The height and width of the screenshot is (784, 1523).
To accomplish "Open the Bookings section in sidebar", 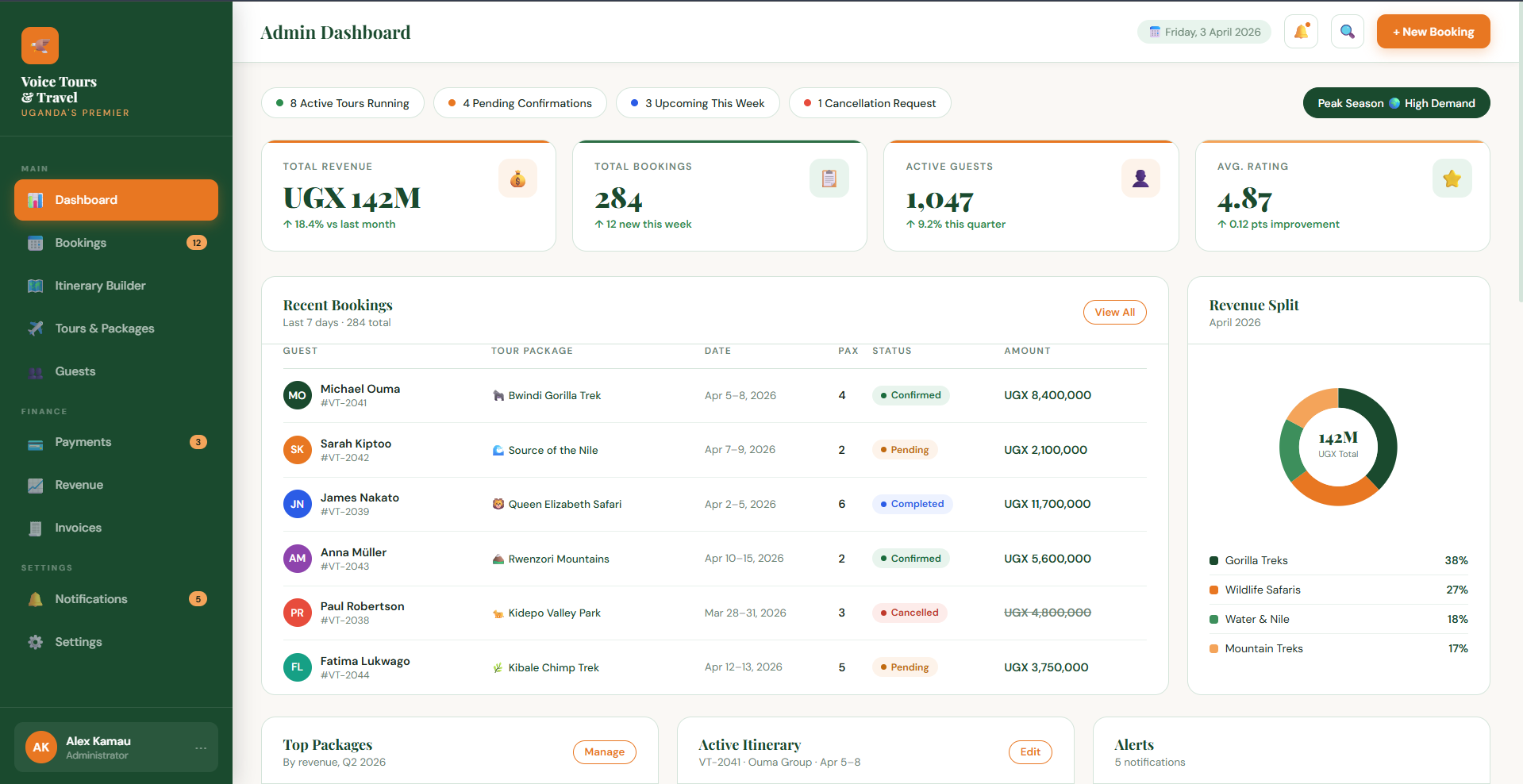I will [80, 243].
